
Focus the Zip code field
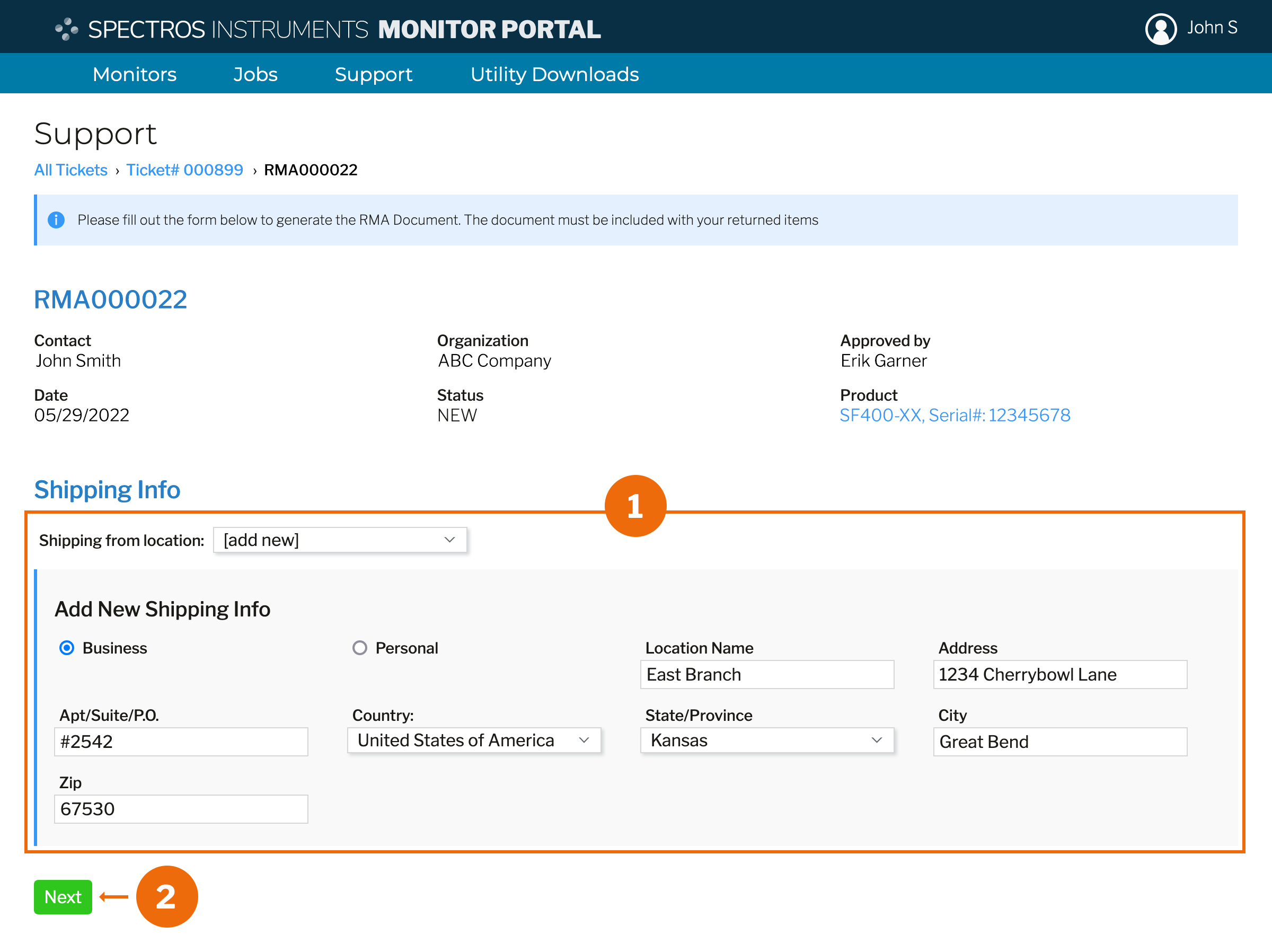181,809
